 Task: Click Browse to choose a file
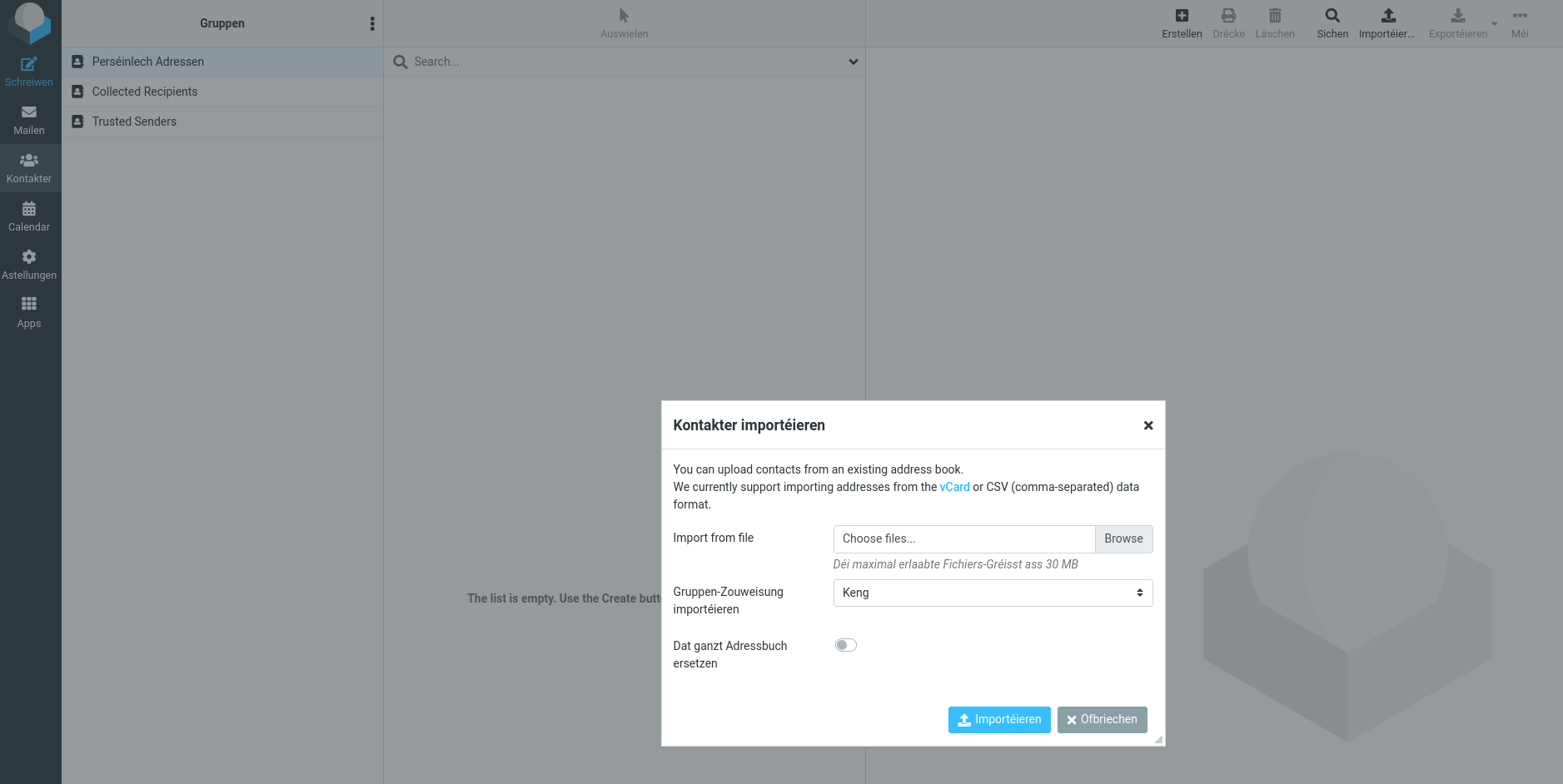coord(1123,538)
